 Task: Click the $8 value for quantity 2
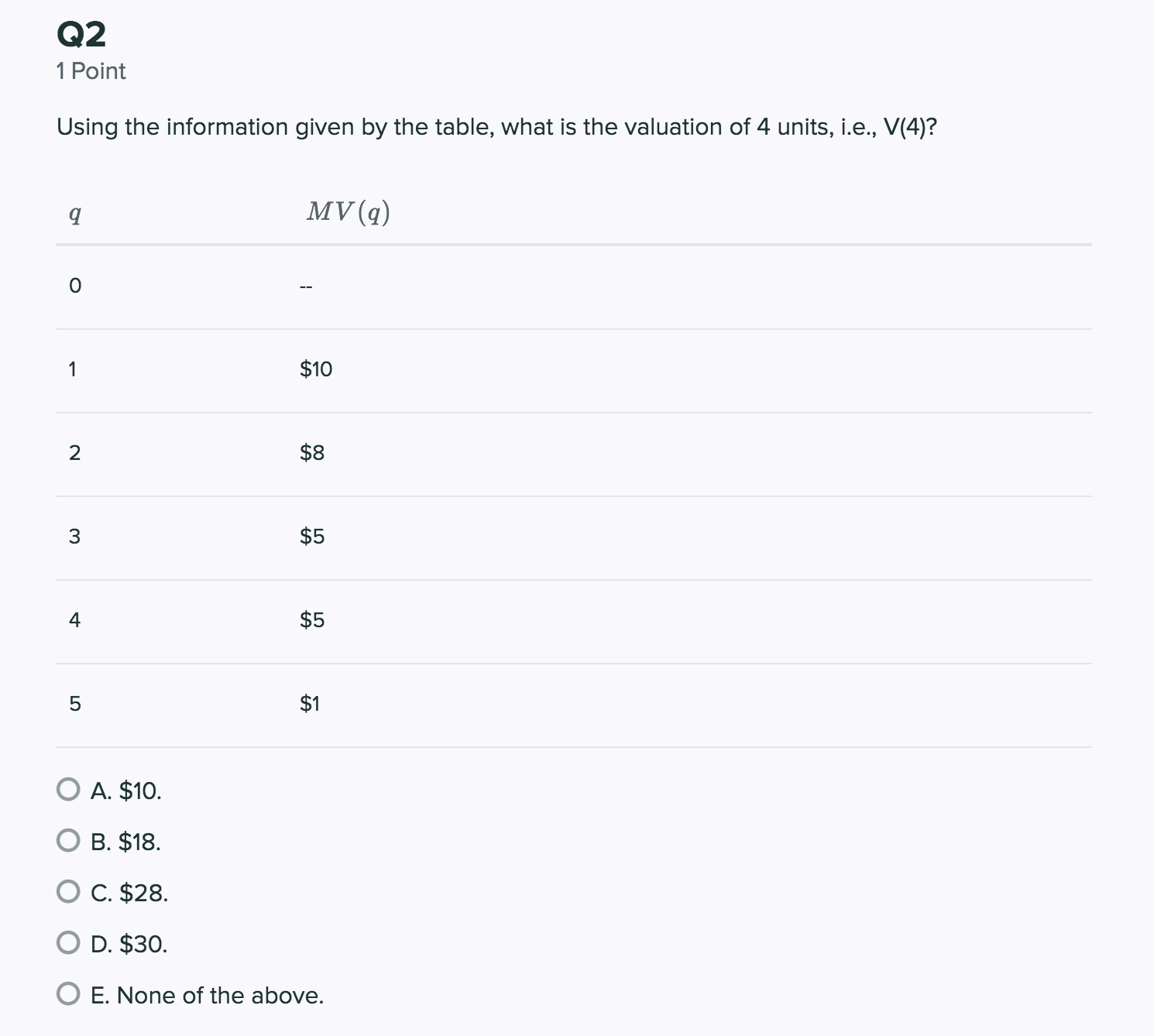(x=311, y=452)
